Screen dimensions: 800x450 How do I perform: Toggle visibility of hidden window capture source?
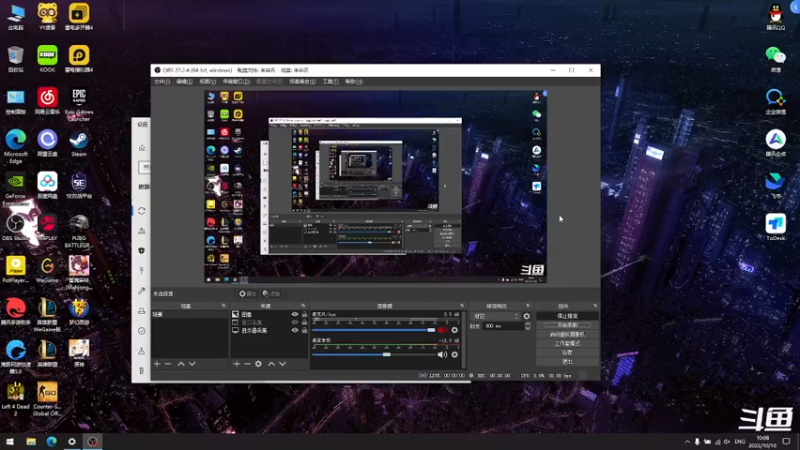tap(295, 322)
